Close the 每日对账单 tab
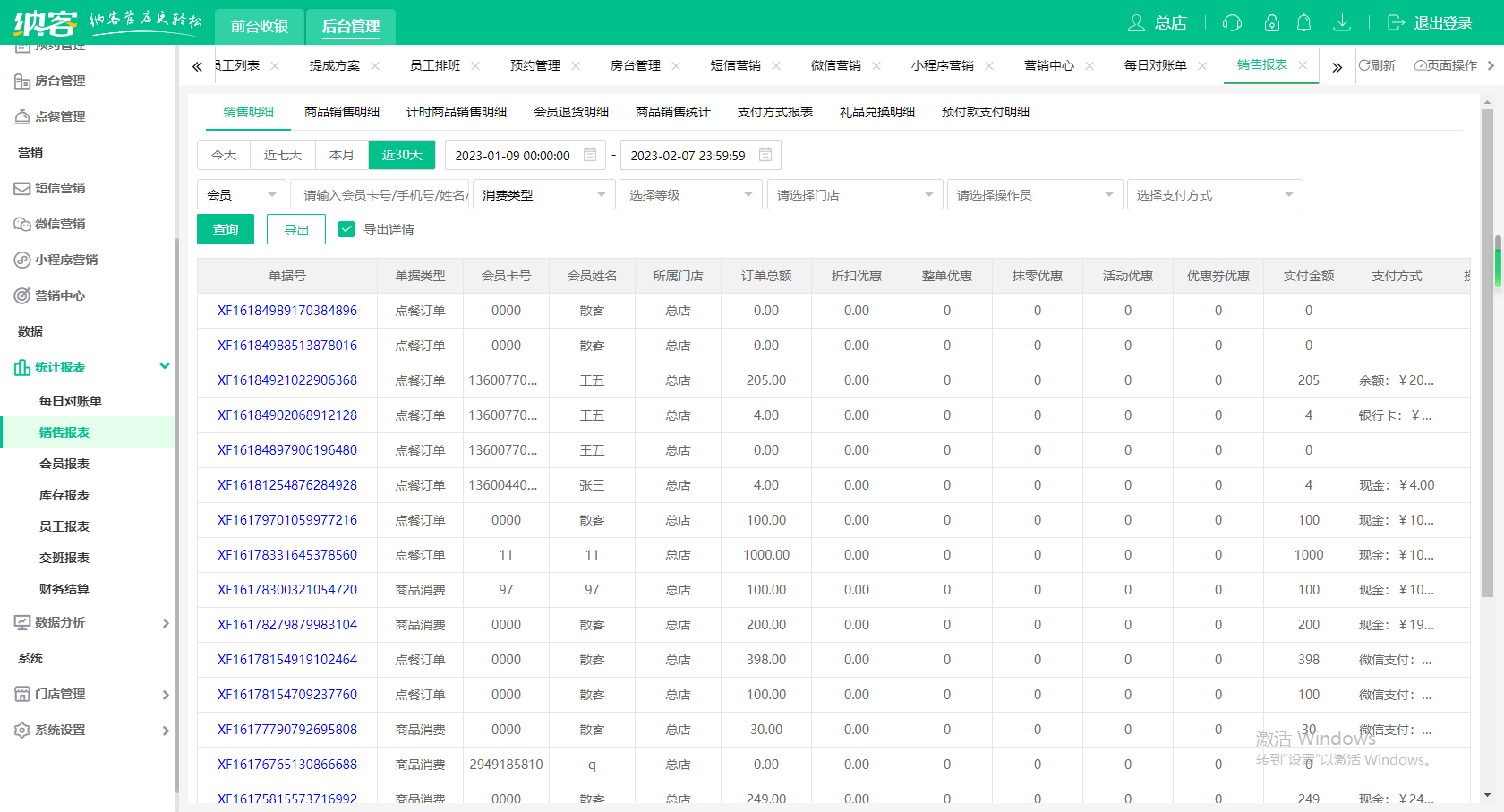This screenshot has height=812, width=1504. click(1202, 65)
